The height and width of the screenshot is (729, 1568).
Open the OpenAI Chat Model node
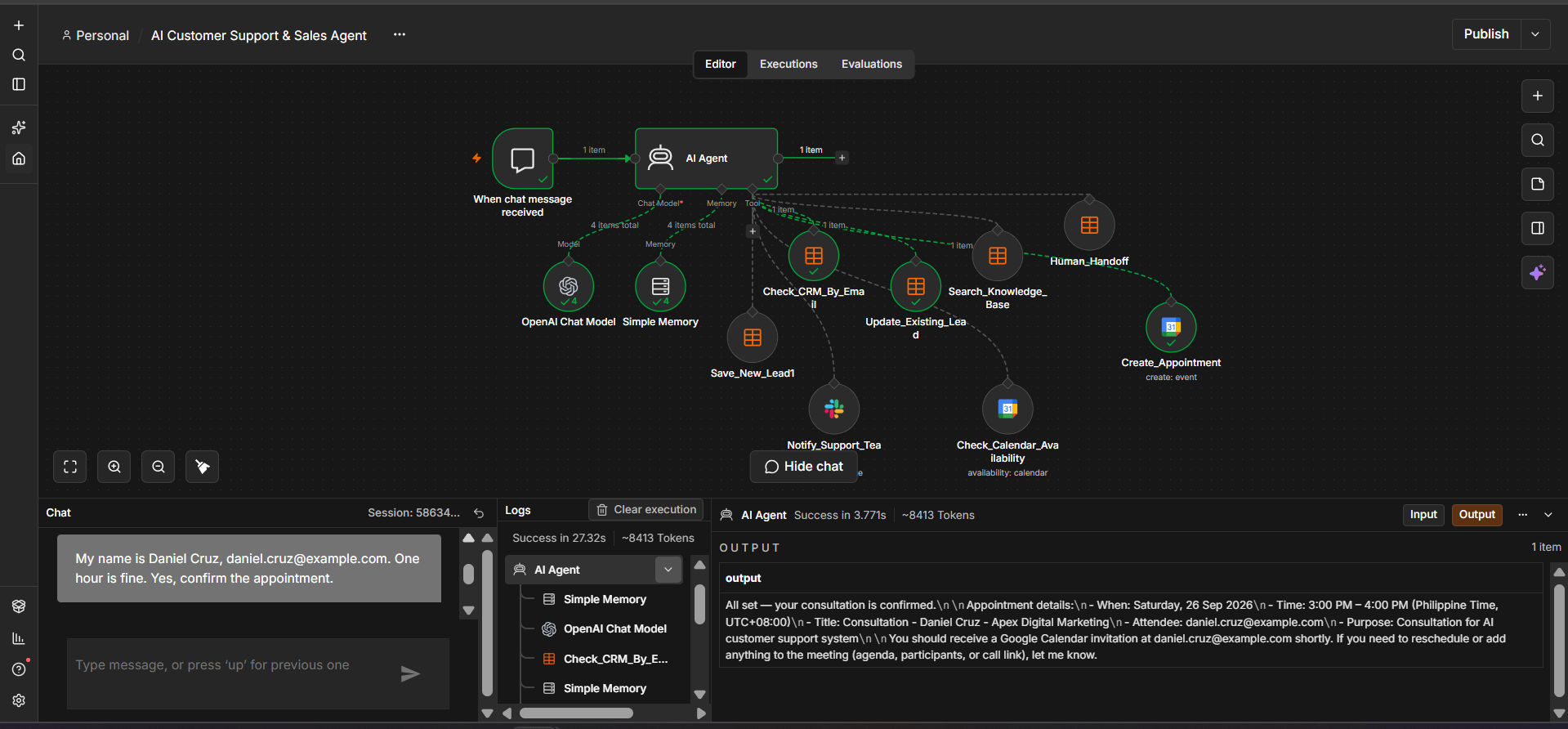coord(569,286)
